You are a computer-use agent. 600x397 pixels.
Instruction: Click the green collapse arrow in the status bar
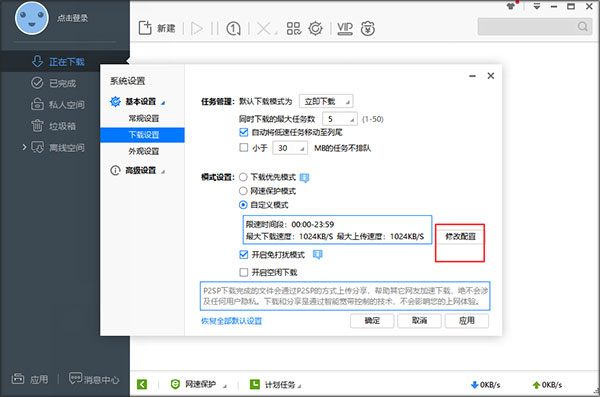tap(142, 384)
